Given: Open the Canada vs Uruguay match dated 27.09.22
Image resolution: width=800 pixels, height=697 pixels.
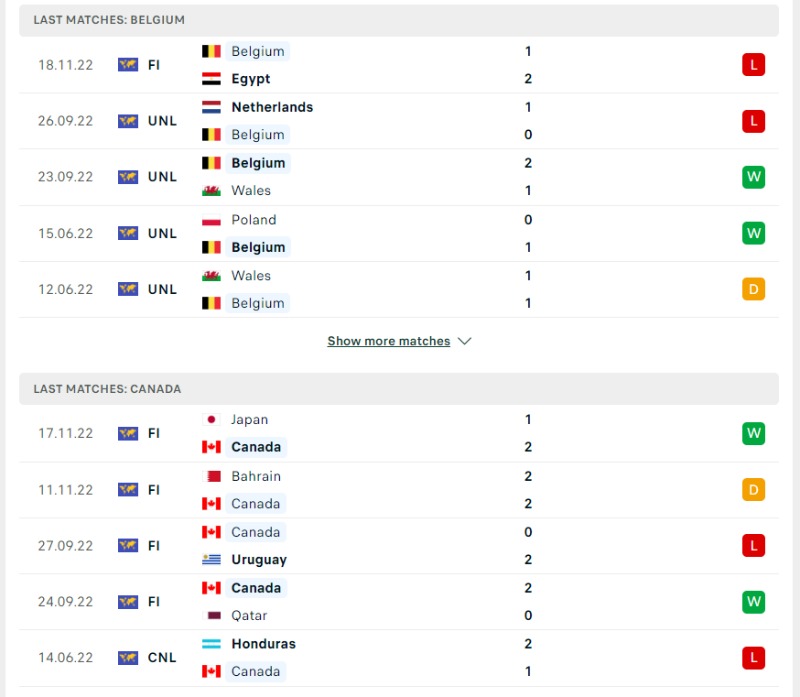Looking at the screenshot, I should (399, 546).
